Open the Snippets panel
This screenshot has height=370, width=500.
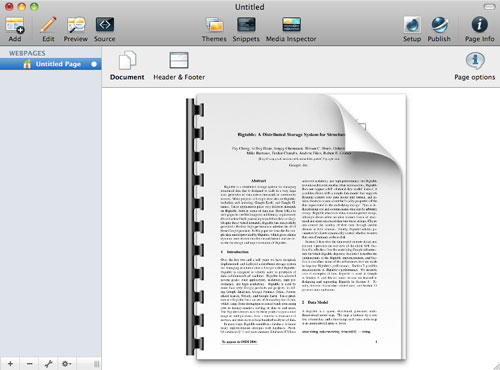click(246, 29)
